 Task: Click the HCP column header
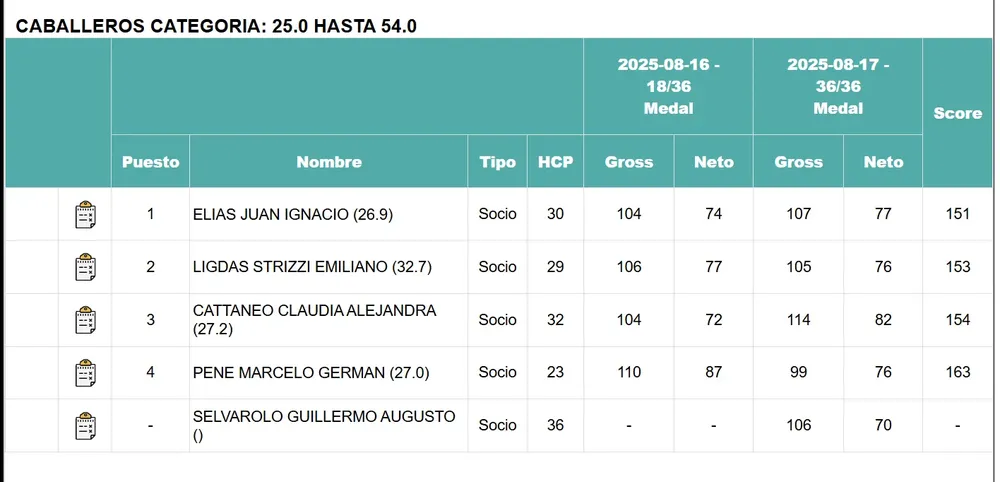tap(556, 162)
